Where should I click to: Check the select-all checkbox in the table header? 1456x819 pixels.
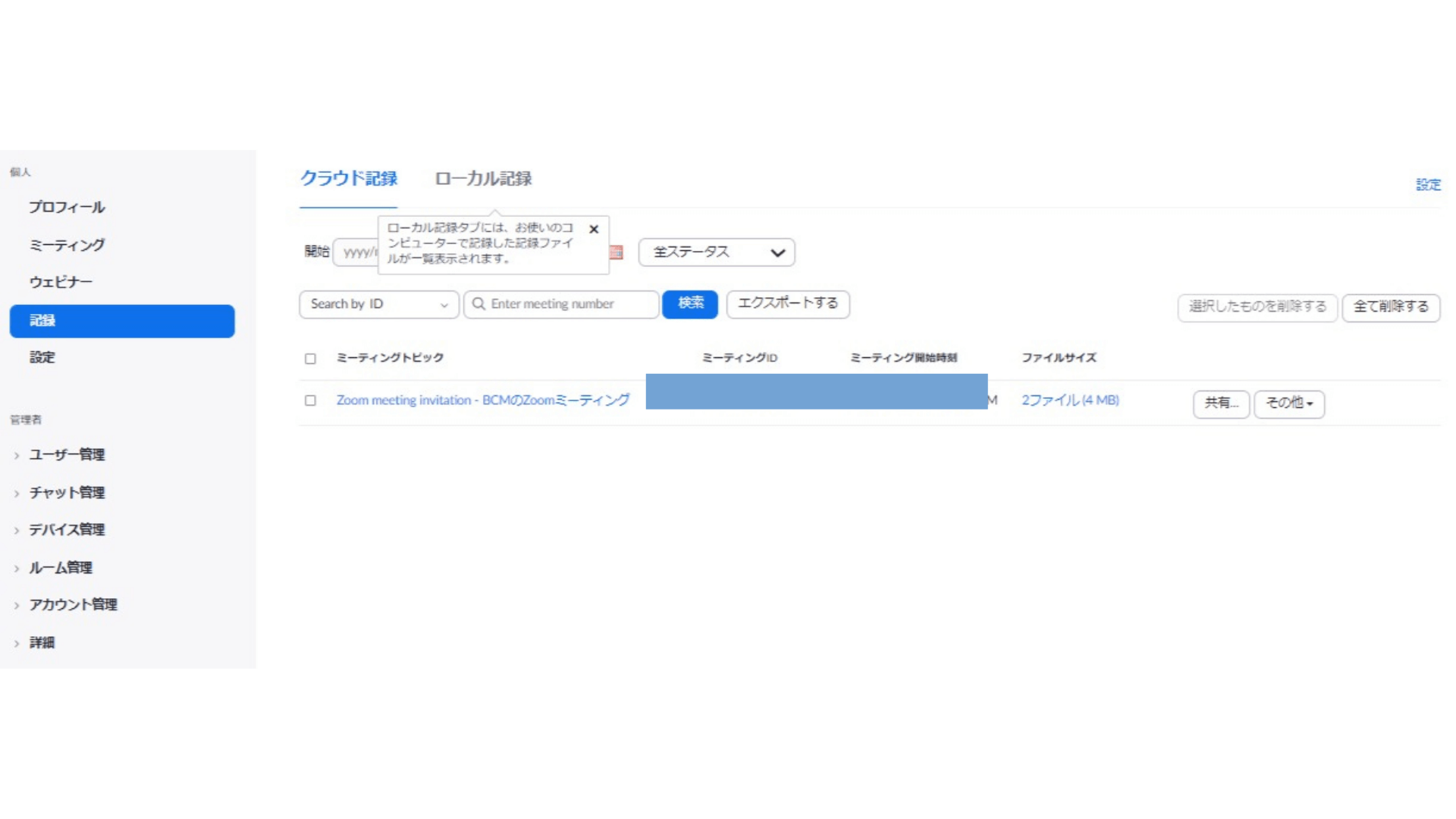310,358
